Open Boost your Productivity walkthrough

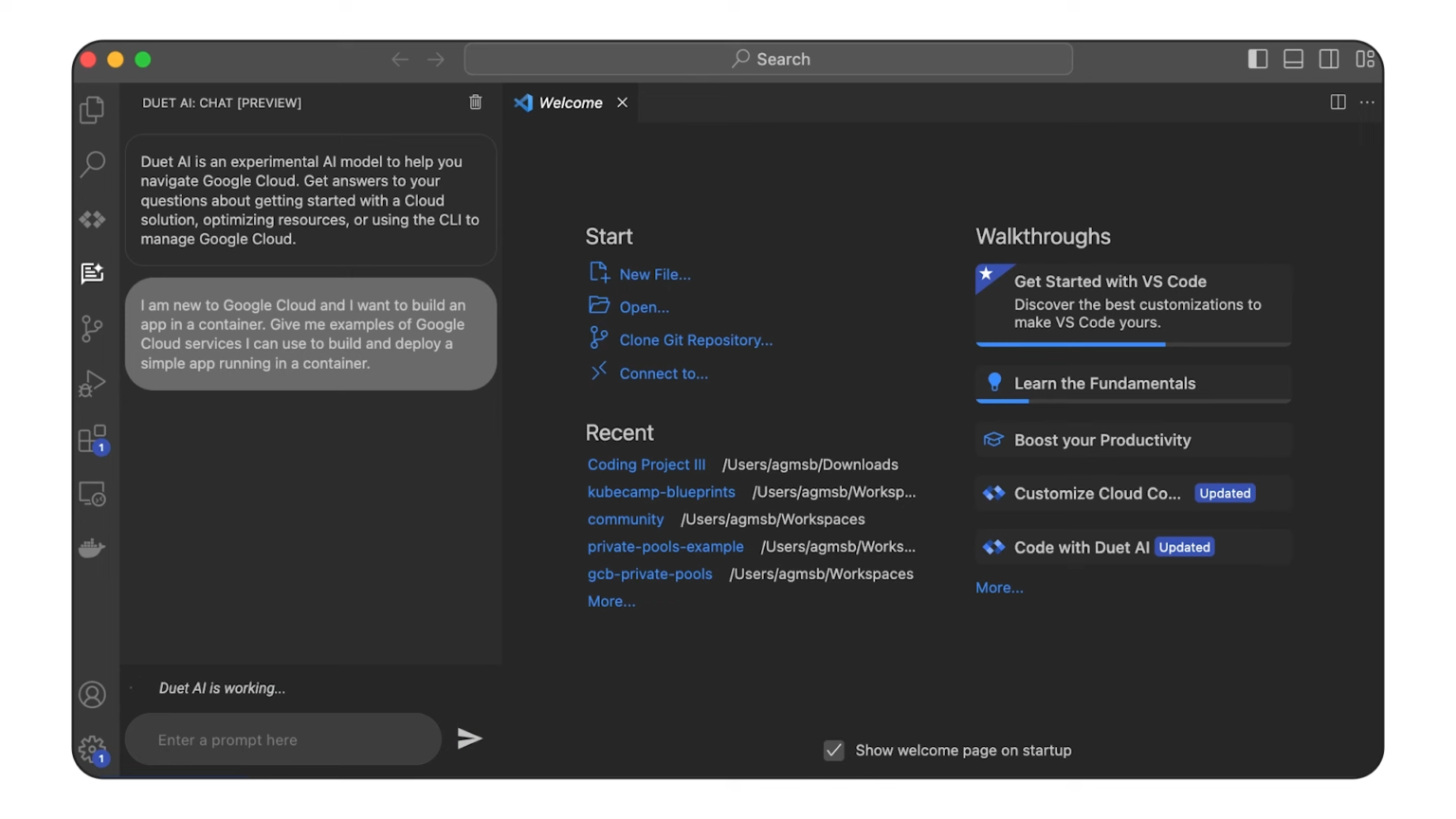pyautogui.click(x=1134, y=440)
